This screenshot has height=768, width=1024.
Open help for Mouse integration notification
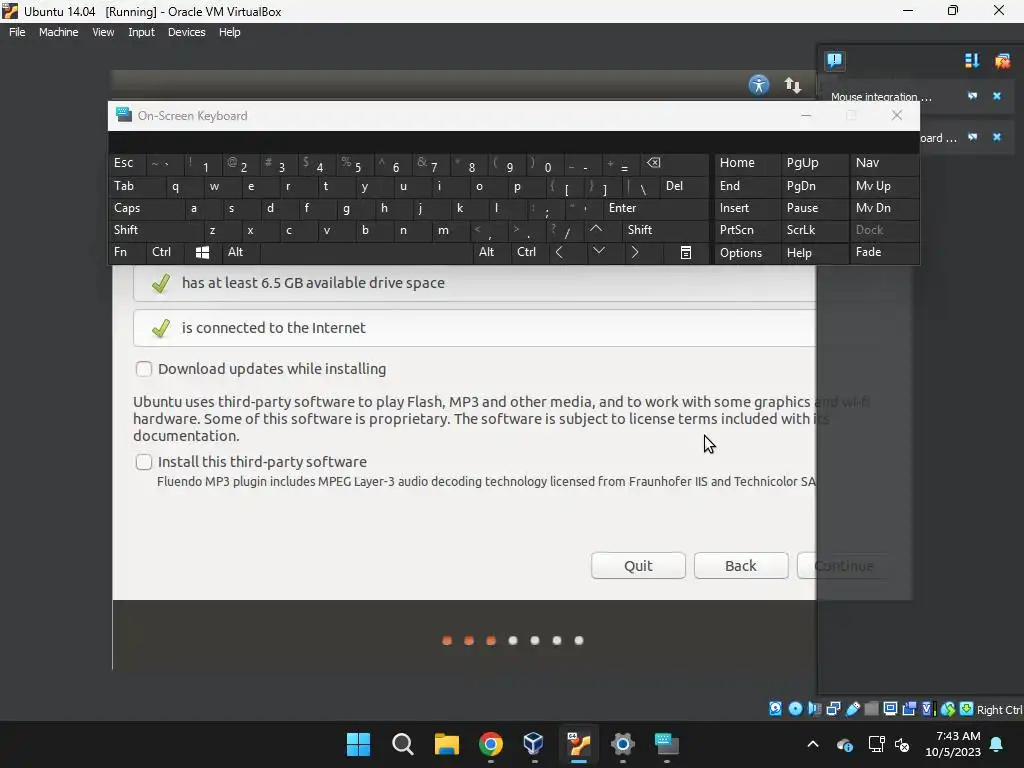[972, 96]
